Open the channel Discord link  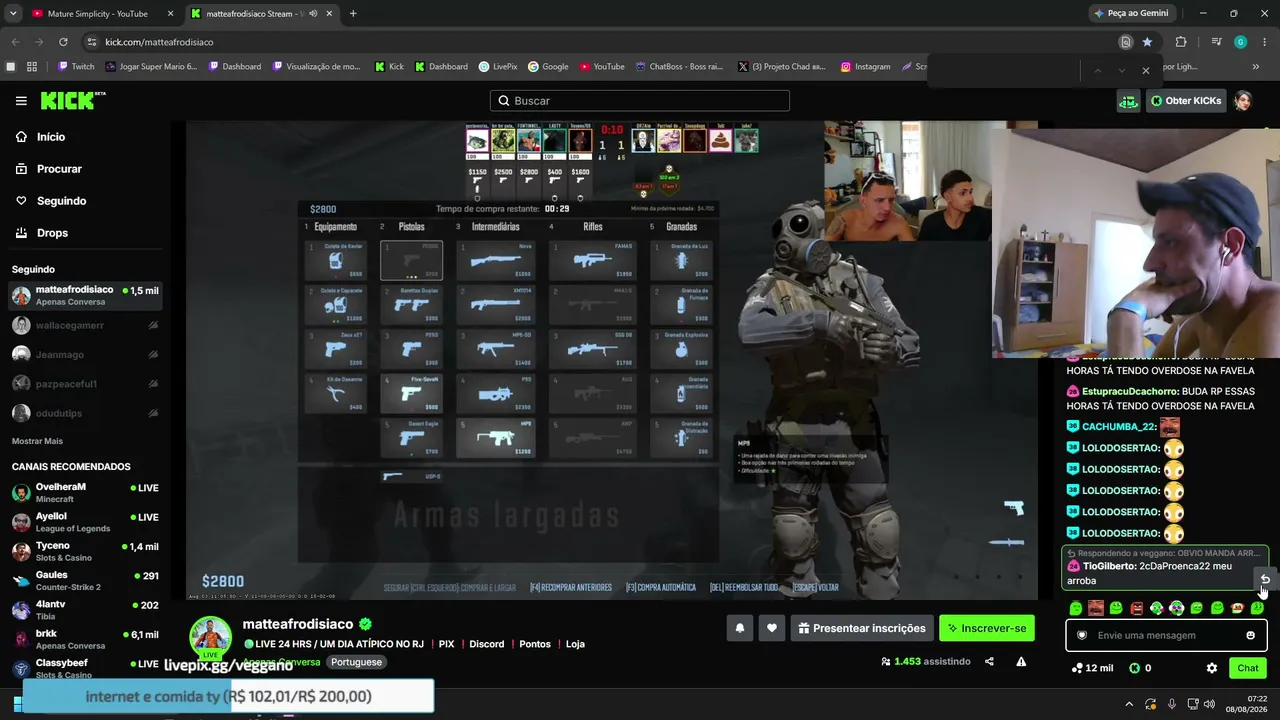487,644
